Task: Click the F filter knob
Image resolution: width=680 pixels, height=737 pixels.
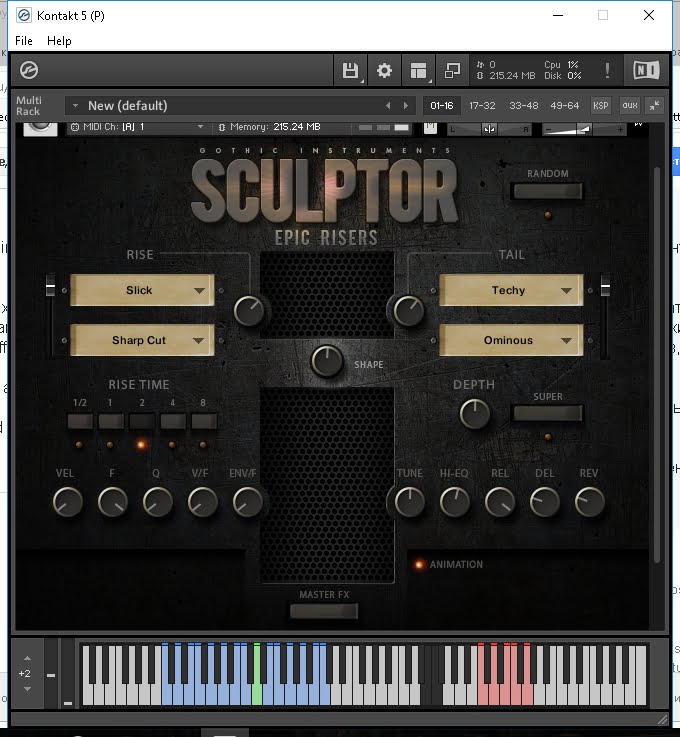Action: [x=112, y=502]
